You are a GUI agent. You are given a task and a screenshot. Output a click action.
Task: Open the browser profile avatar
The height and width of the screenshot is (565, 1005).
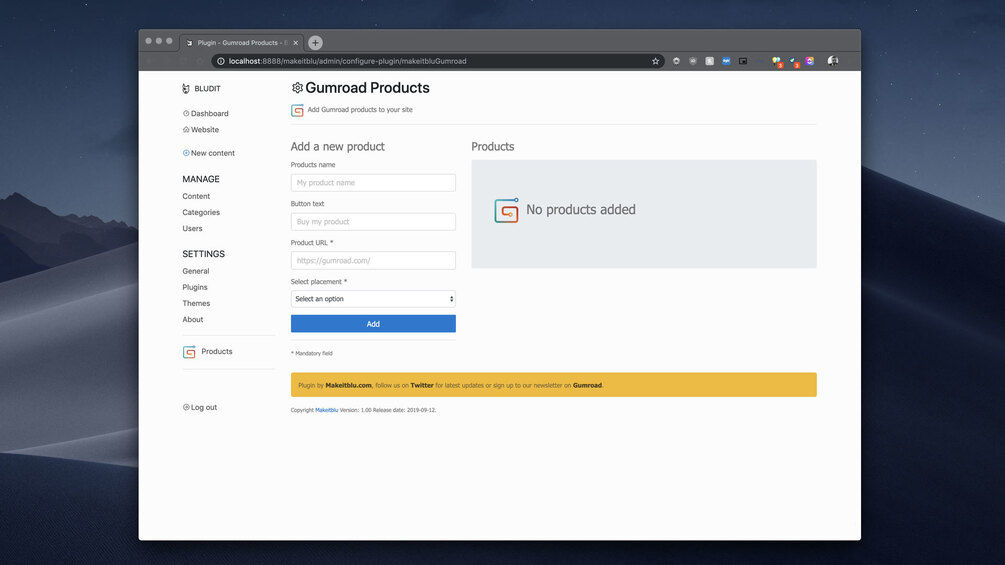point(833,61)
